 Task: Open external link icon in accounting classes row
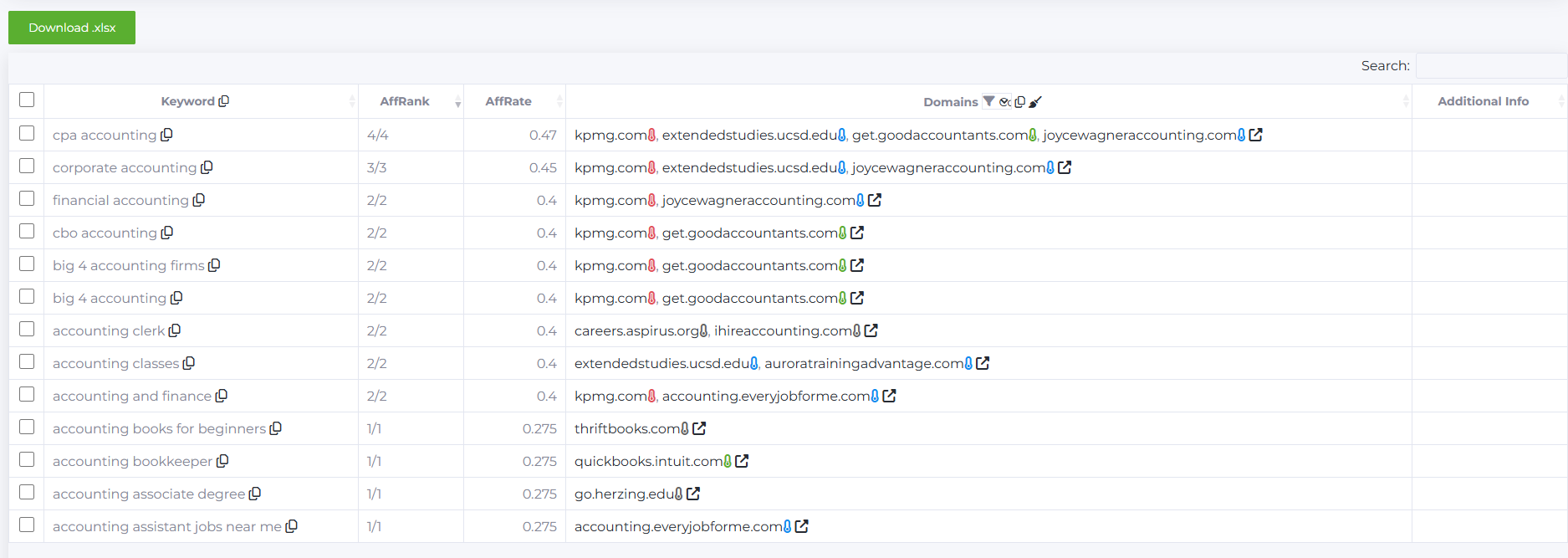click(x=983, y=363)
